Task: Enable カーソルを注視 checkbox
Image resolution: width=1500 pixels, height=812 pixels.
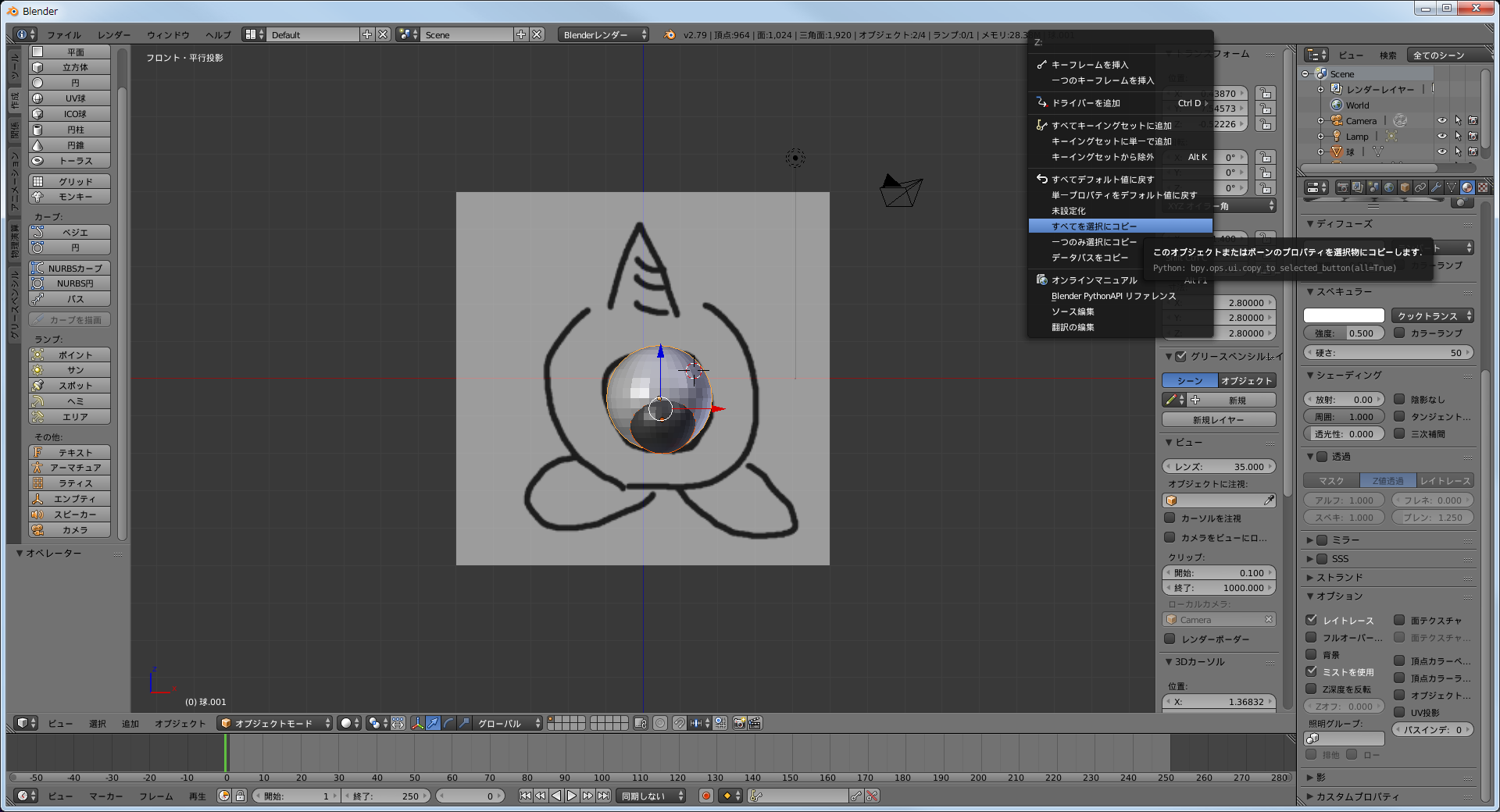Action: click(x=1170, y=518)
